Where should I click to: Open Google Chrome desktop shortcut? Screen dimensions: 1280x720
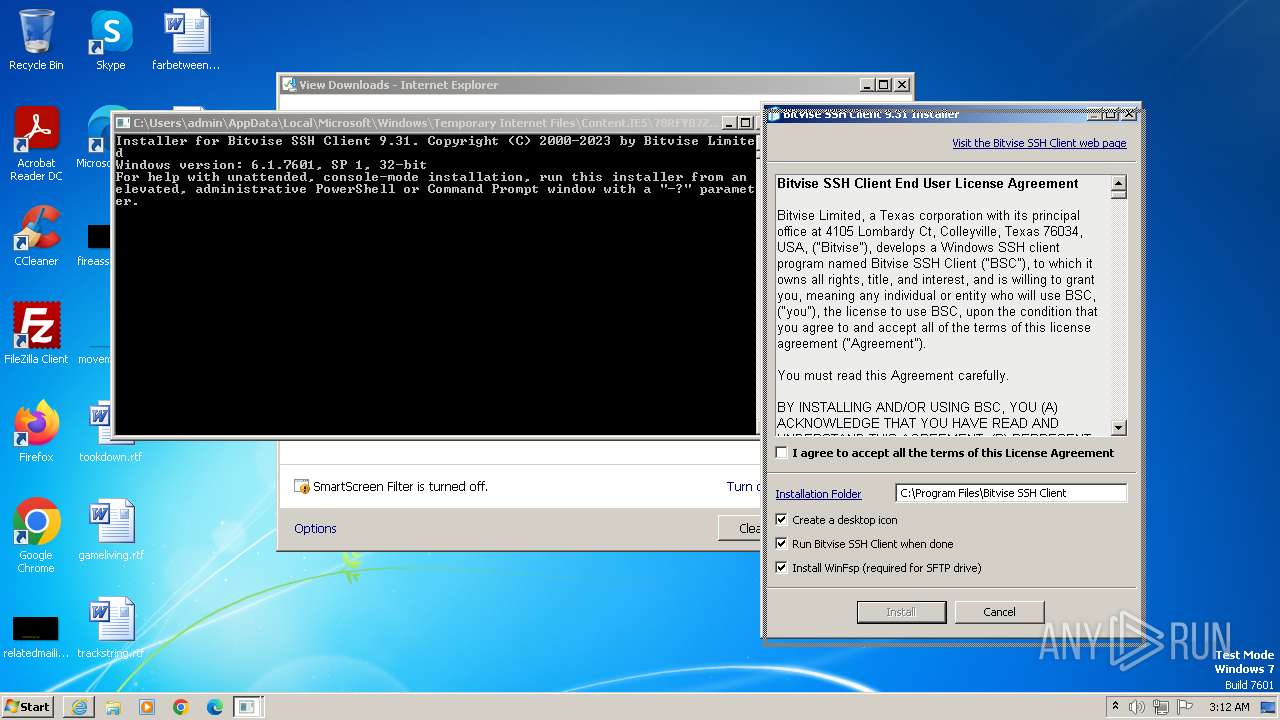coord(36,535)
